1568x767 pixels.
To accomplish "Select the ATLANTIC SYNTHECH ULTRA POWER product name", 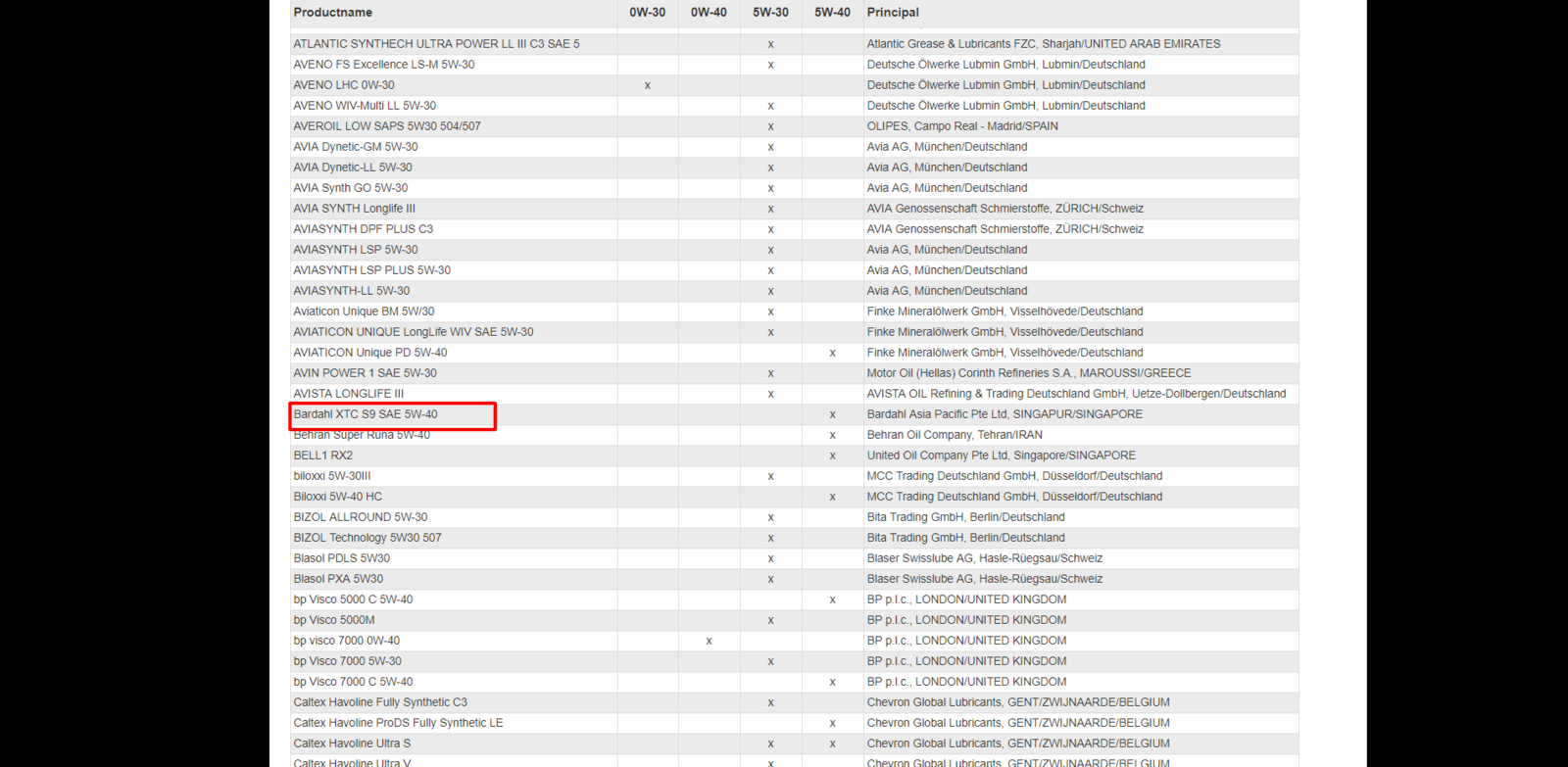I will coord(436,44).
